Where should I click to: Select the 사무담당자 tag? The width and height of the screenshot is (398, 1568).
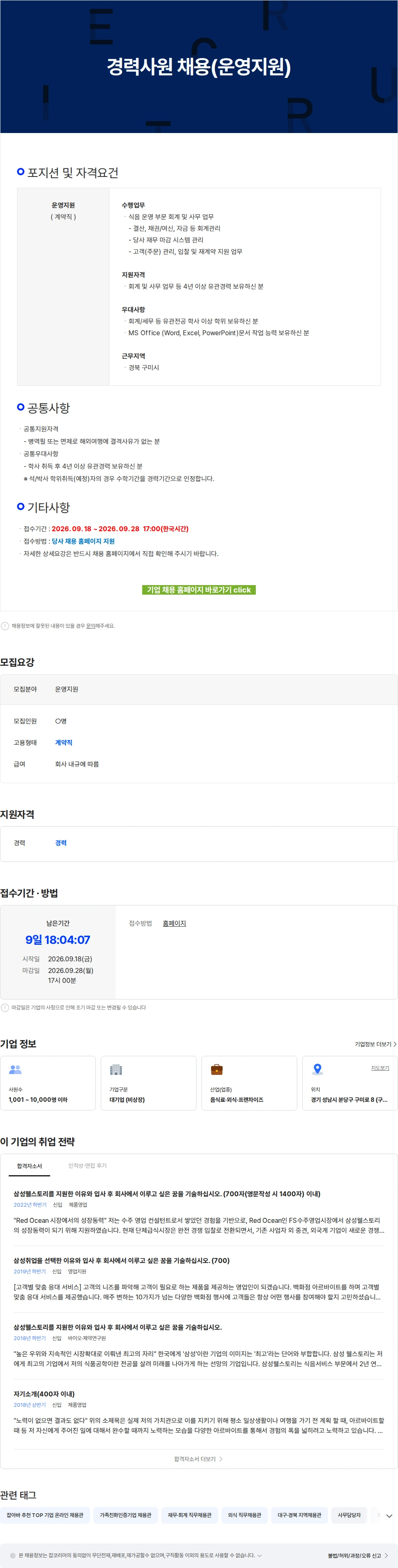(x=349, y=1515)
